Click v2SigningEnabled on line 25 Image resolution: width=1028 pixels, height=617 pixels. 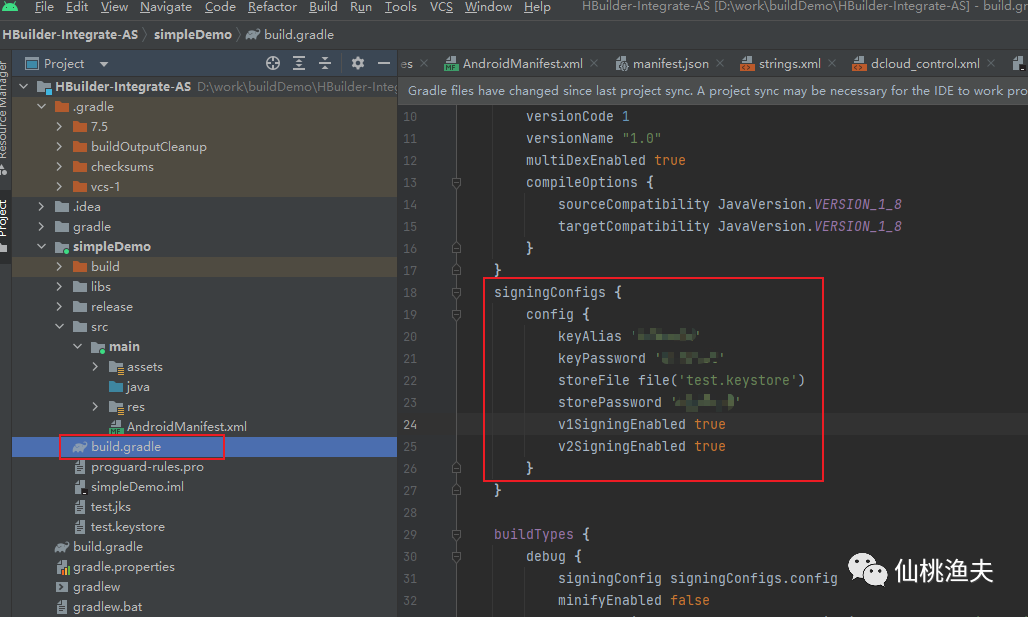(x=622, y=447)
